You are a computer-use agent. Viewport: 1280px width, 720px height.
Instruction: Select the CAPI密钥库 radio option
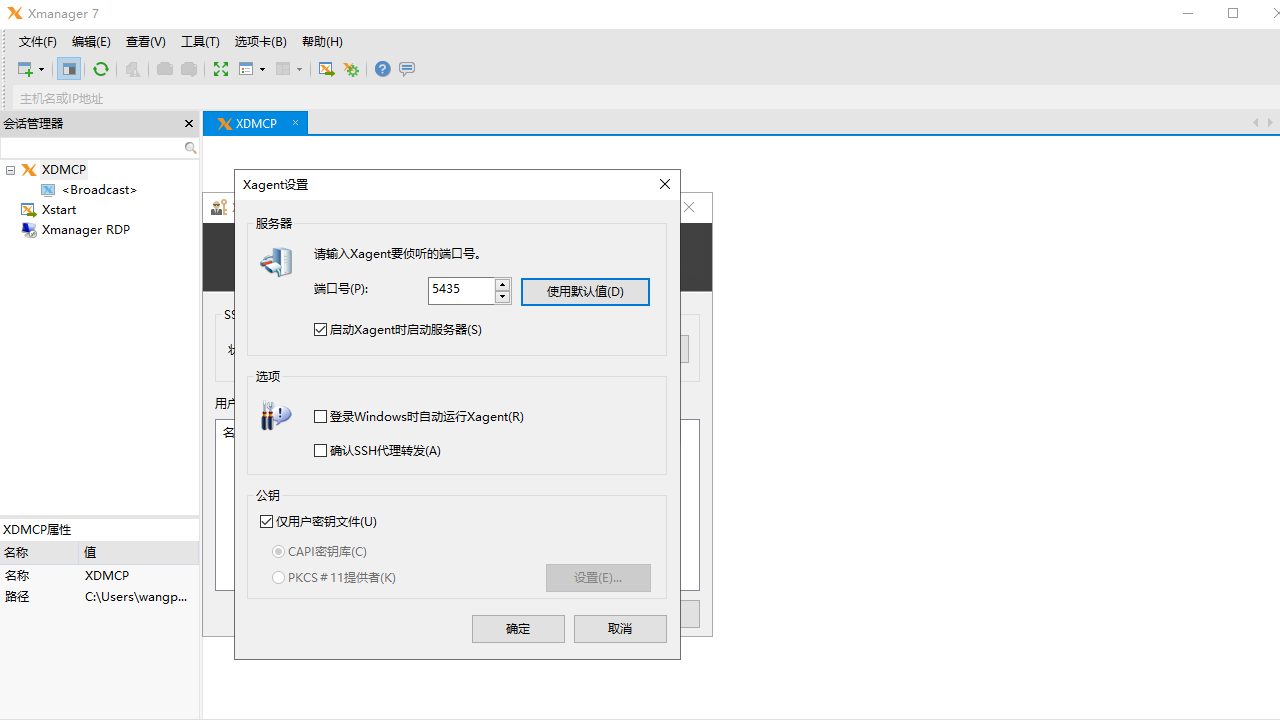click(x=279, y=551)
